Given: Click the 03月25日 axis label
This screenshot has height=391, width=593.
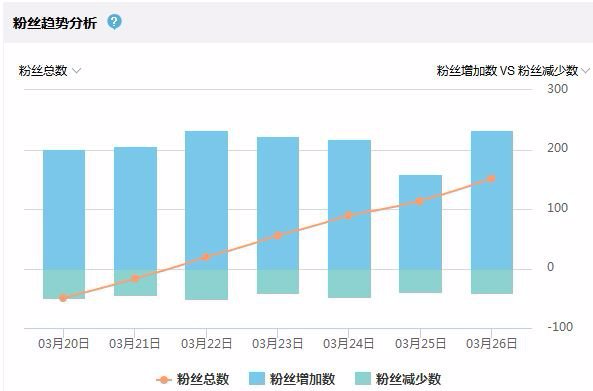Looking at the screenshot, I should coord(421,343).
